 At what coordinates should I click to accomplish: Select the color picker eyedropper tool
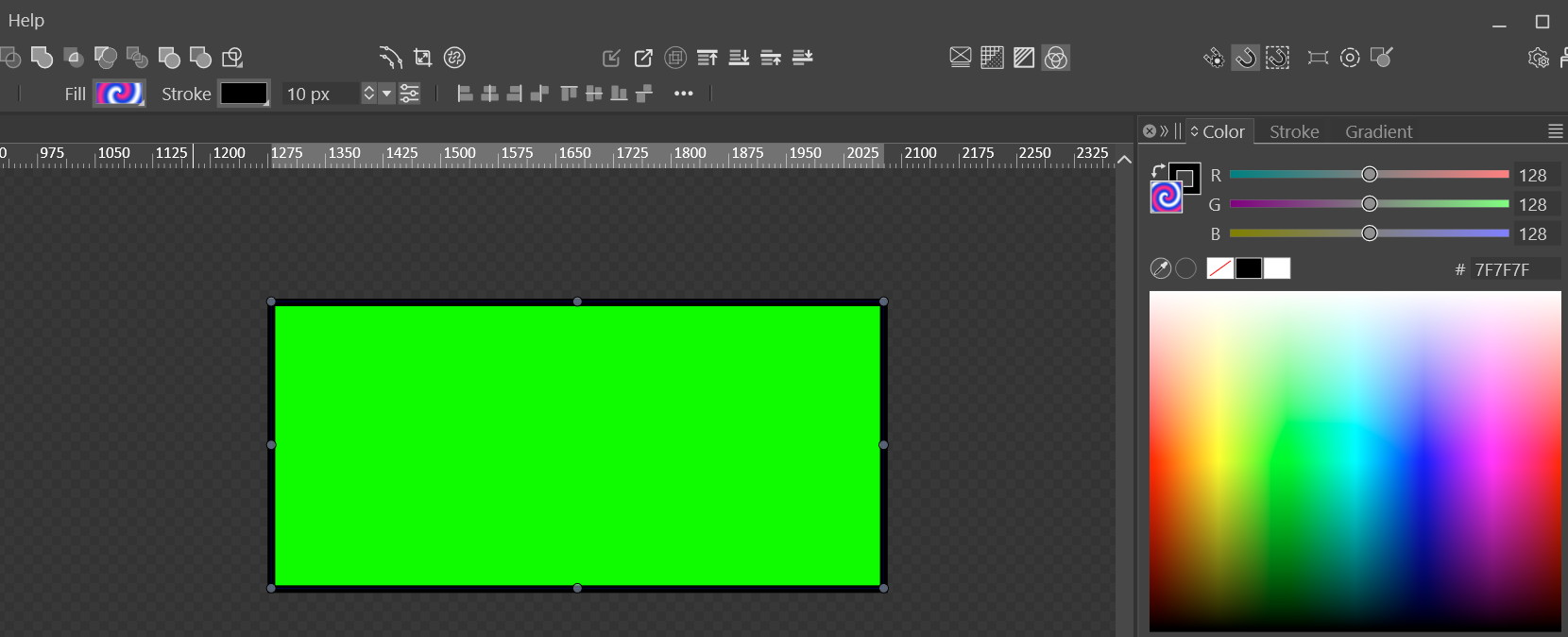coord(1161,269)
